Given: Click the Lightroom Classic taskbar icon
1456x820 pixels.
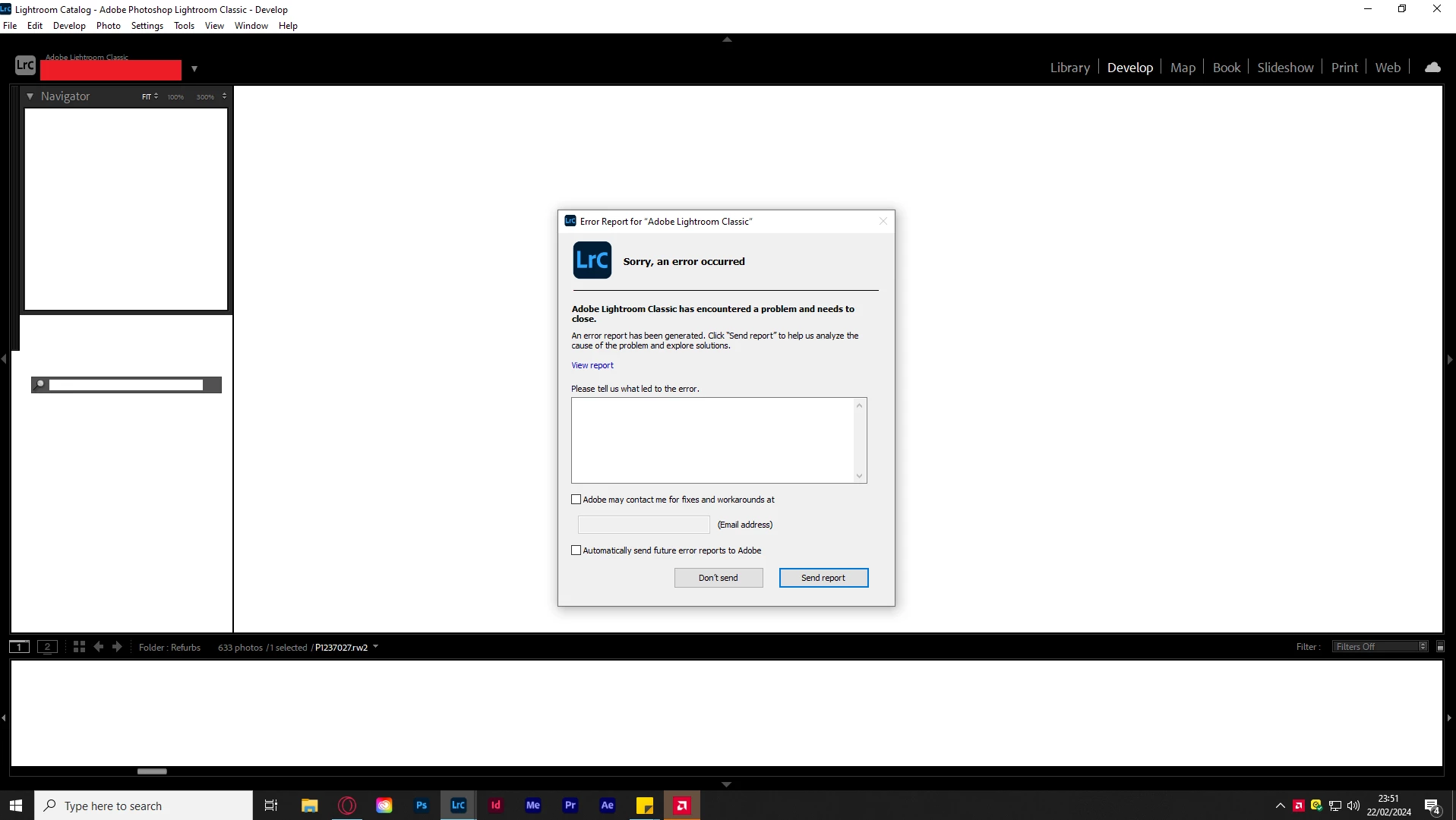Looking at the screenshot, I should click(x=459, y=806).
